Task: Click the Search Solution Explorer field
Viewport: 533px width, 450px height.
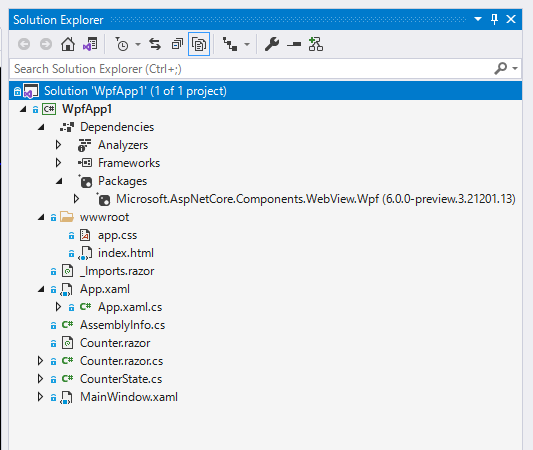Action: (x=252, y=69)
